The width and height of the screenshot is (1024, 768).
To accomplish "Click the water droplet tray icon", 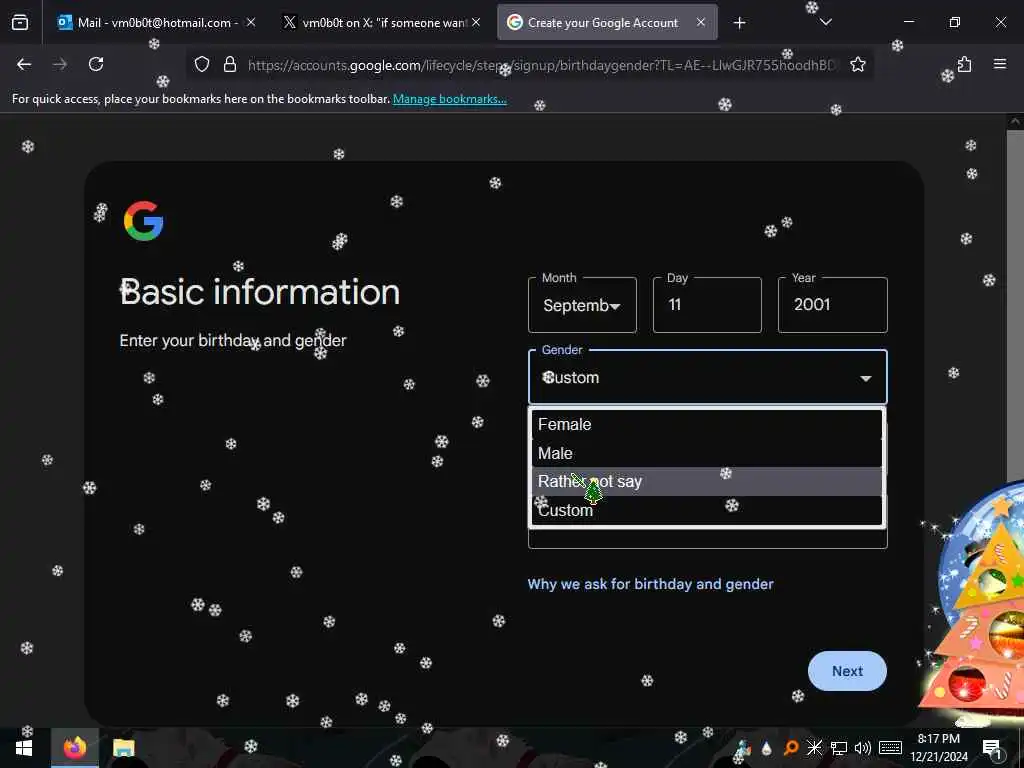I will coord(767,748).
